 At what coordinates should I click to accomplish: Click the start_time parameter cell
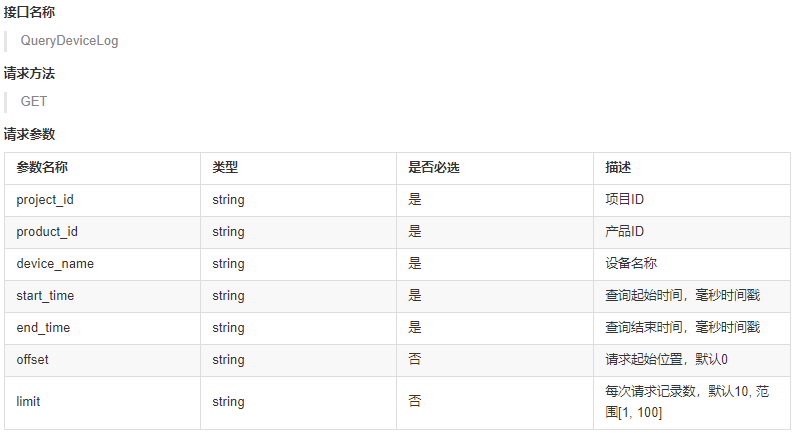click(x=45, y=296)
